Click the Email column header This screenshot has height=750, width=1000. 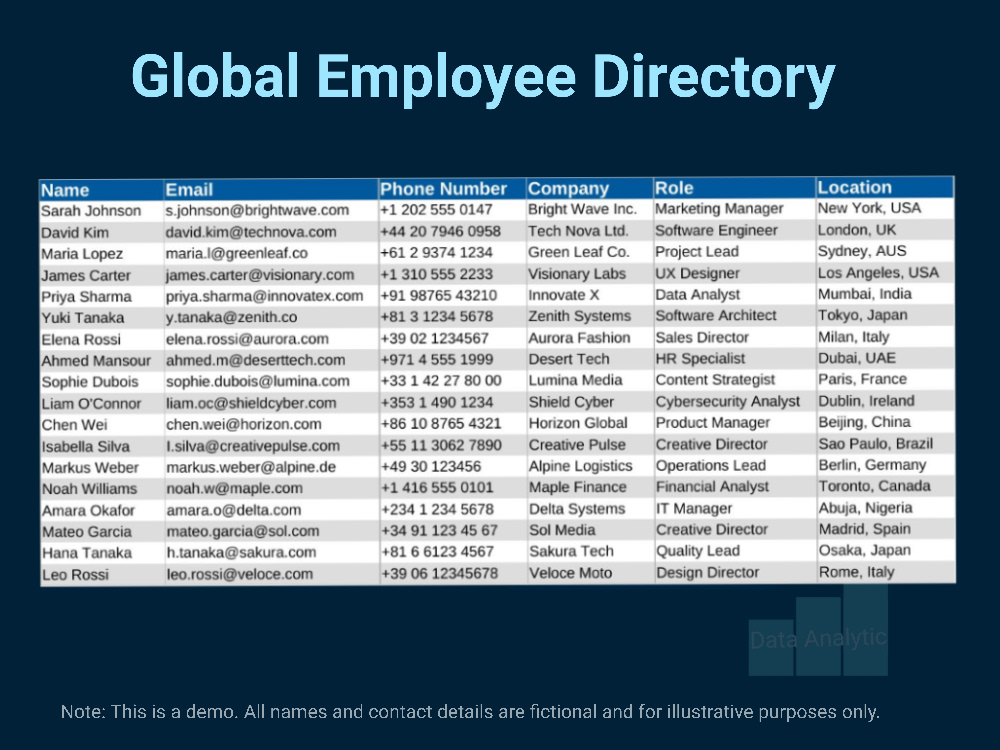point(270,189)
